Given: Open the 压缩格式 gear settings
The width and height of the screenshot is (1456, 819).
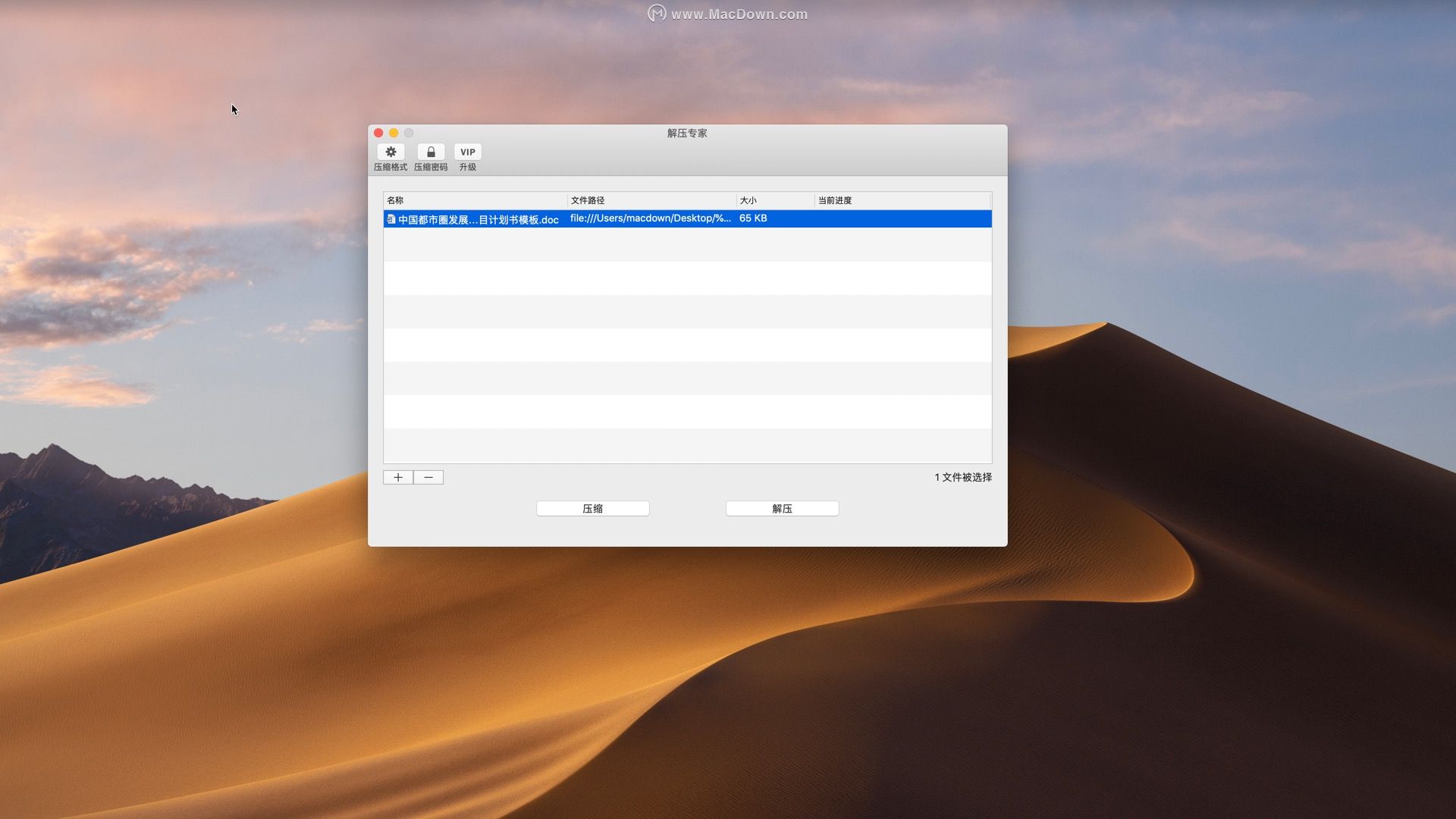Looking at the screenshot, I should point(391,152).
